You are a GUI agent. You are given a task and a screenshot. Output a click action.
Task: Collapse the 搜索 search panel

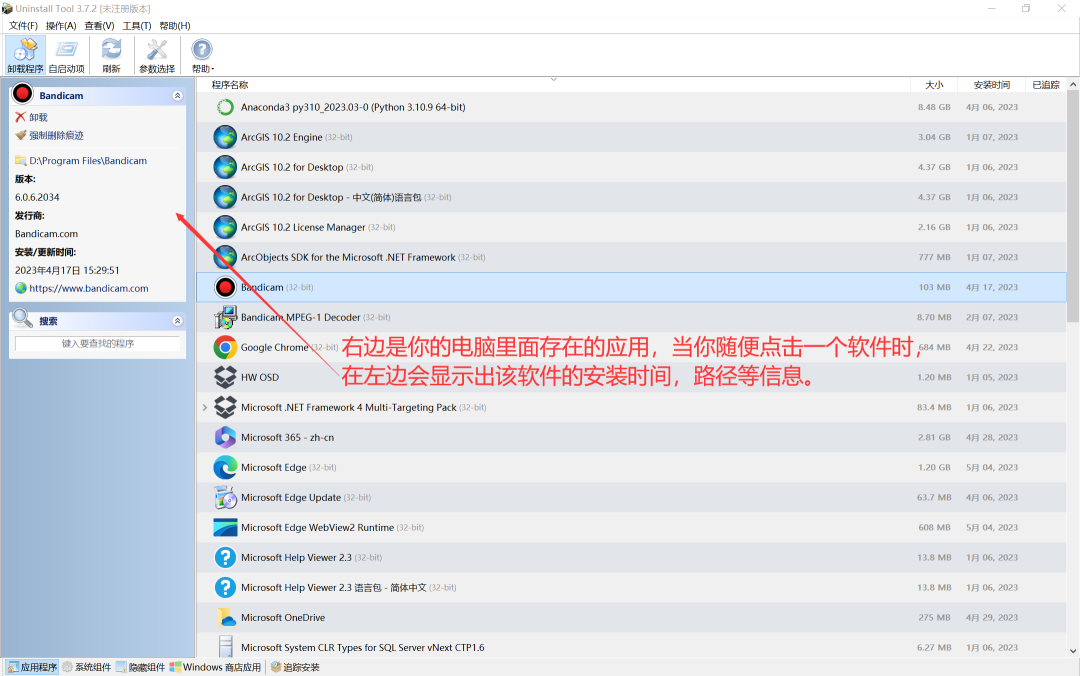tap(177, 321)
